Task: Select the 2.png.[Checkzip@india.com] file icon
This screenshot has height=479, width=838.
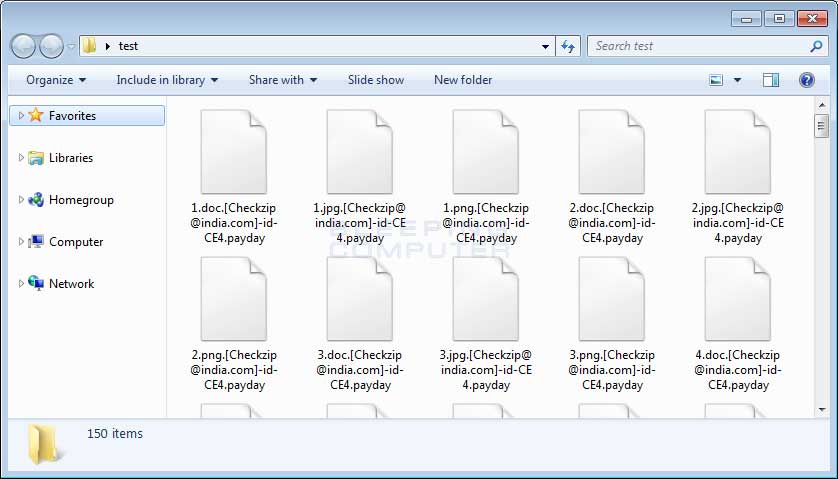Action: pos(234,299)
